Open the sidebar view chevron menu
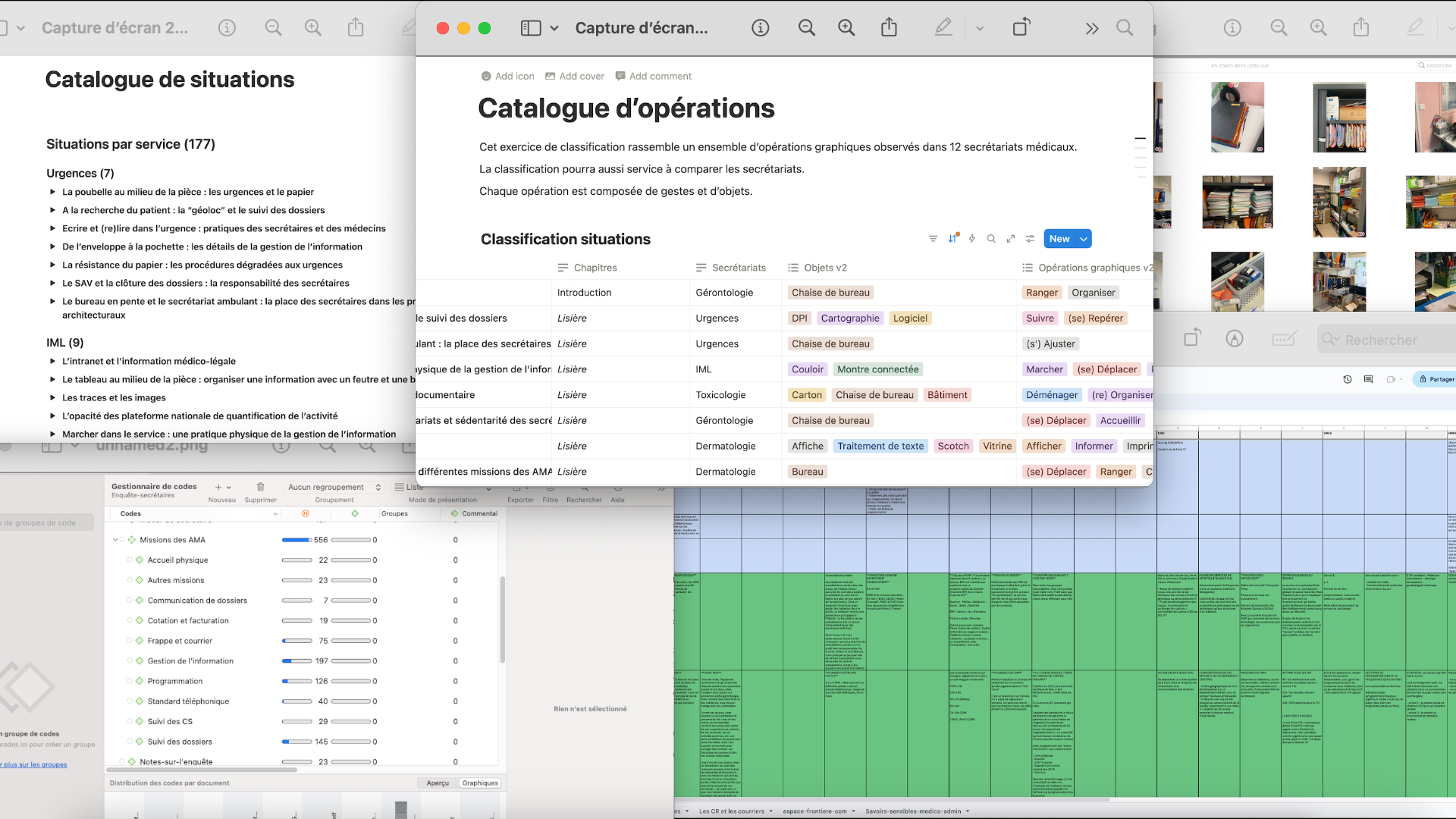The height and width of the screenshot is (819, 1456). pos(554,28)
